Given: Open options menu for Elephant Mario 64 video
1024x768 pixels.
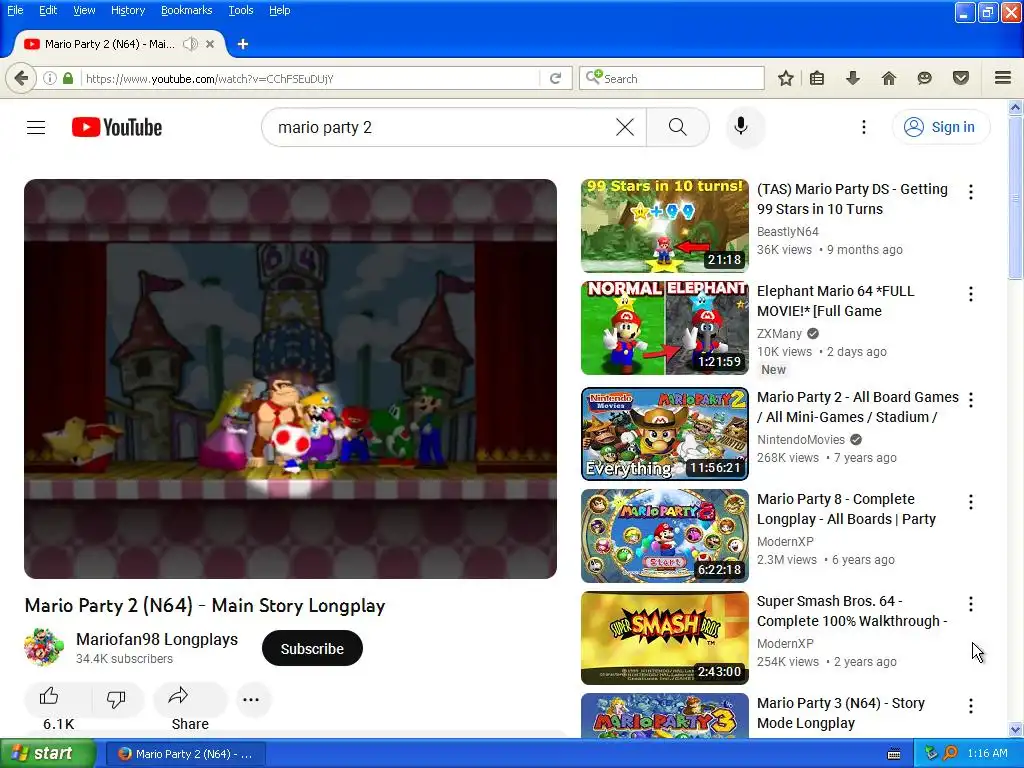Looking at the screenshot, I should (x=971, y=294).
